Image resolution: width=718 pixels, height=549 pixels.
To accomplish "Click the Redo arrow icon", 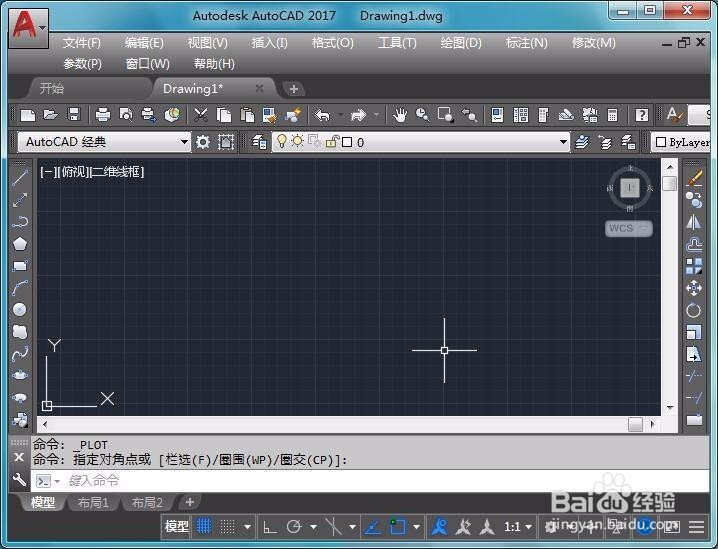I will point(359,114).
